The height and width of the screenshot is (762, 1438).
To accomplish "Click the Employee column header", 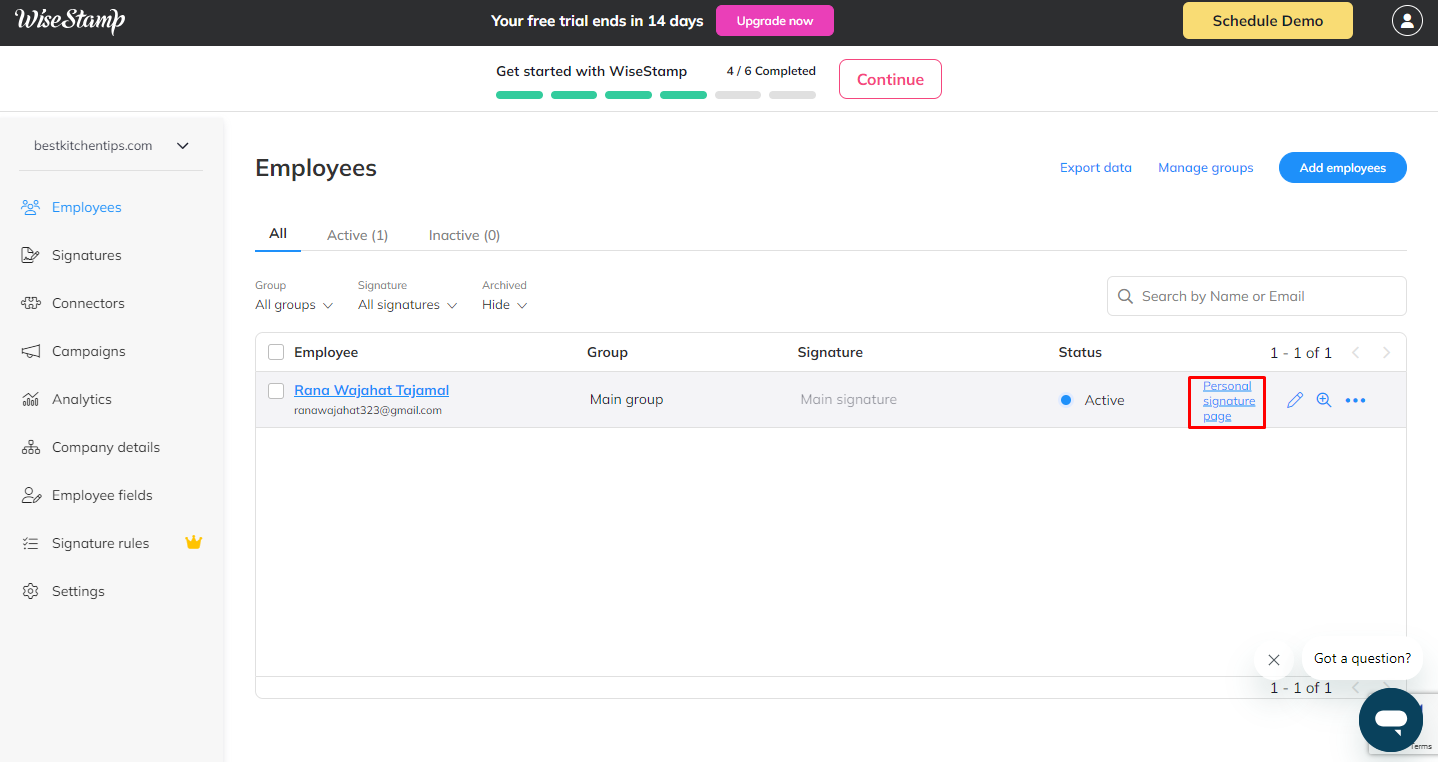I will pyautogui.click(x=326, y=352).
